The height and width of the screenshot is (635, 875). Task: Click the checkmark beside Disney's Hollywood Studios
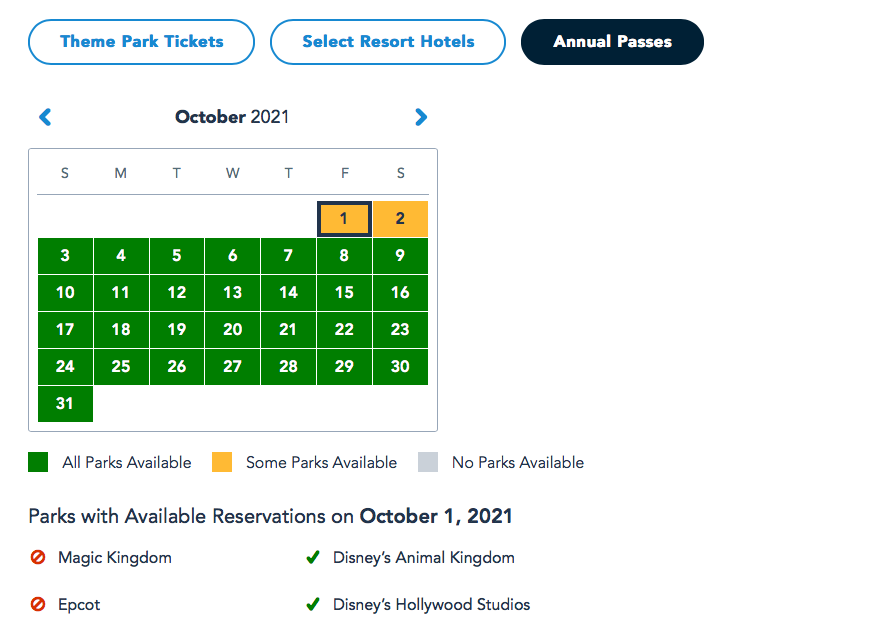pyautogui.click(x=313, y=605)
